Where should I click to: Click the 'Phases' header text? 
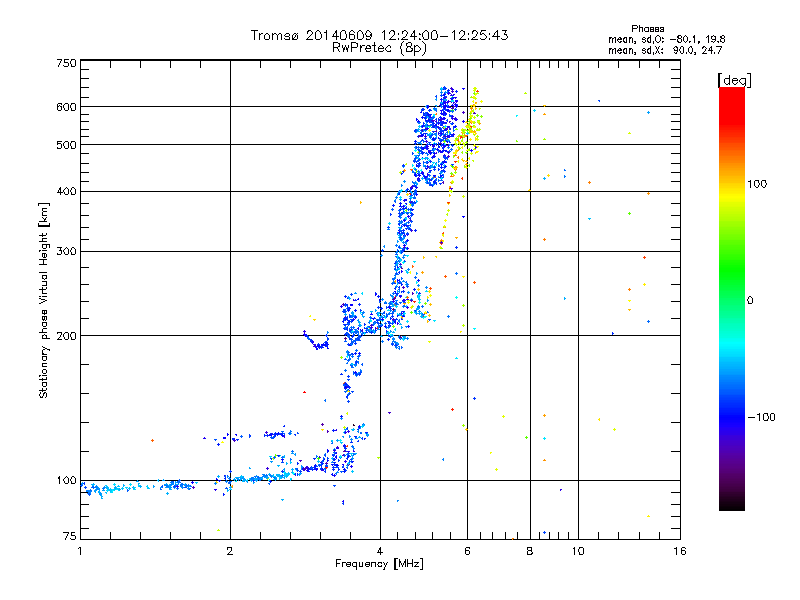(x=647, y=29)
